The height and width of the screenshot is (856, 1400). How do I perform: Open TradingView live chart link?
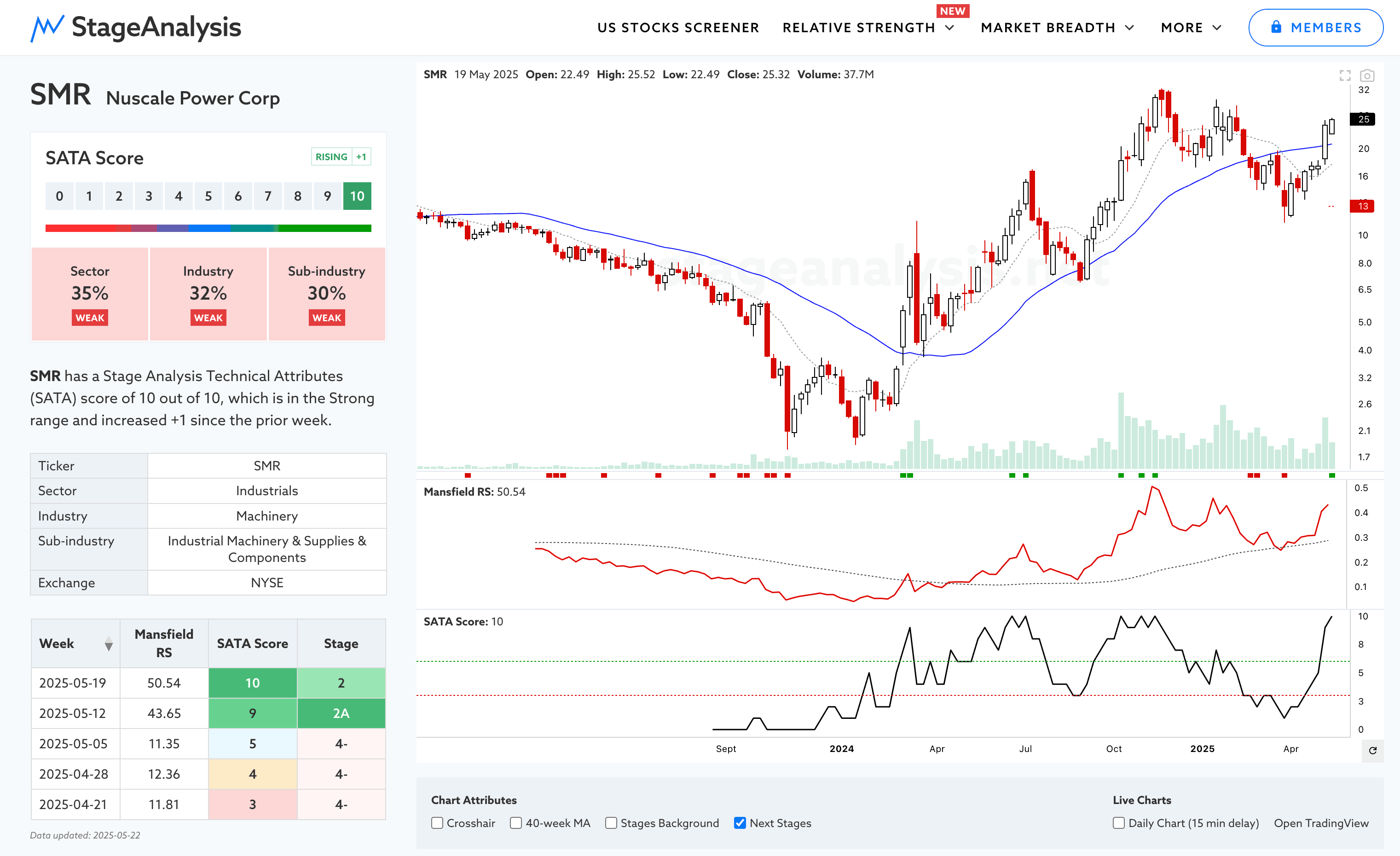click(1321, 823)
